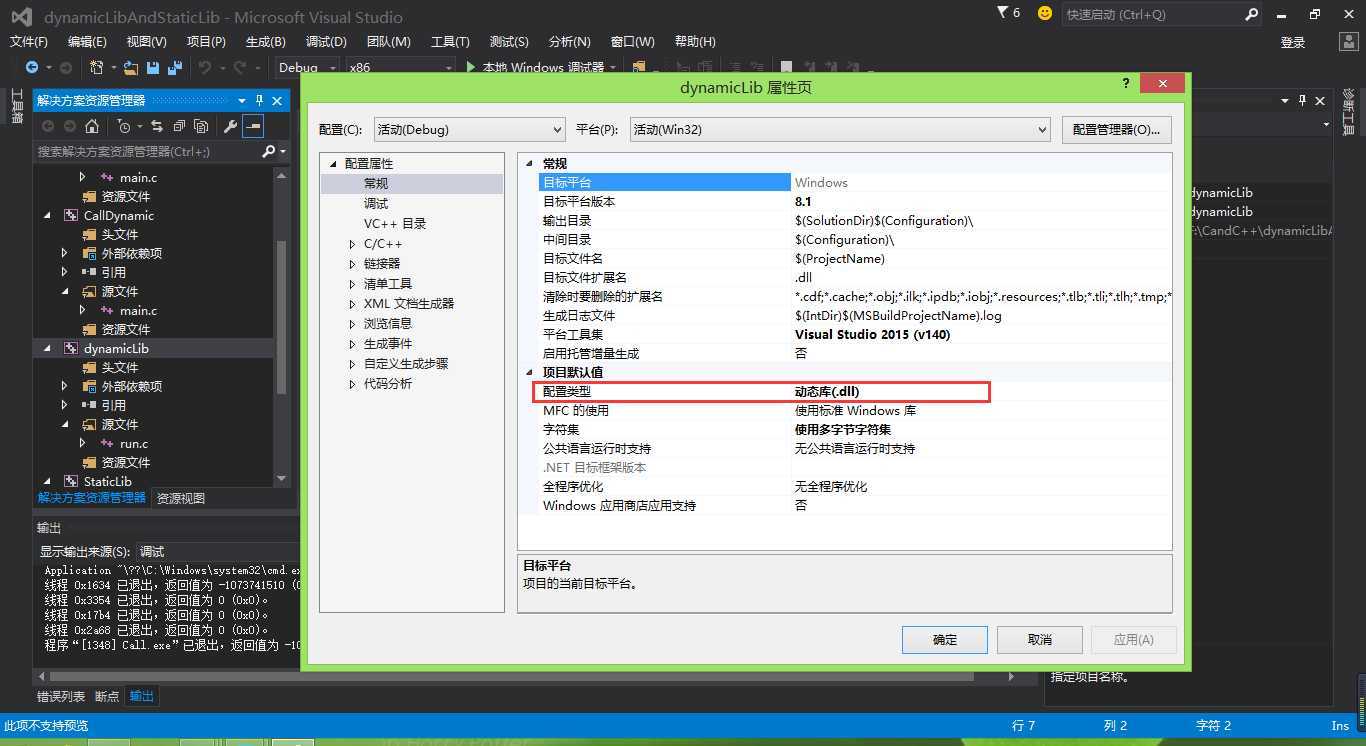Expand the XML 文档生成器 node
Screen dimensions: 1366x746
coord(352,304)
